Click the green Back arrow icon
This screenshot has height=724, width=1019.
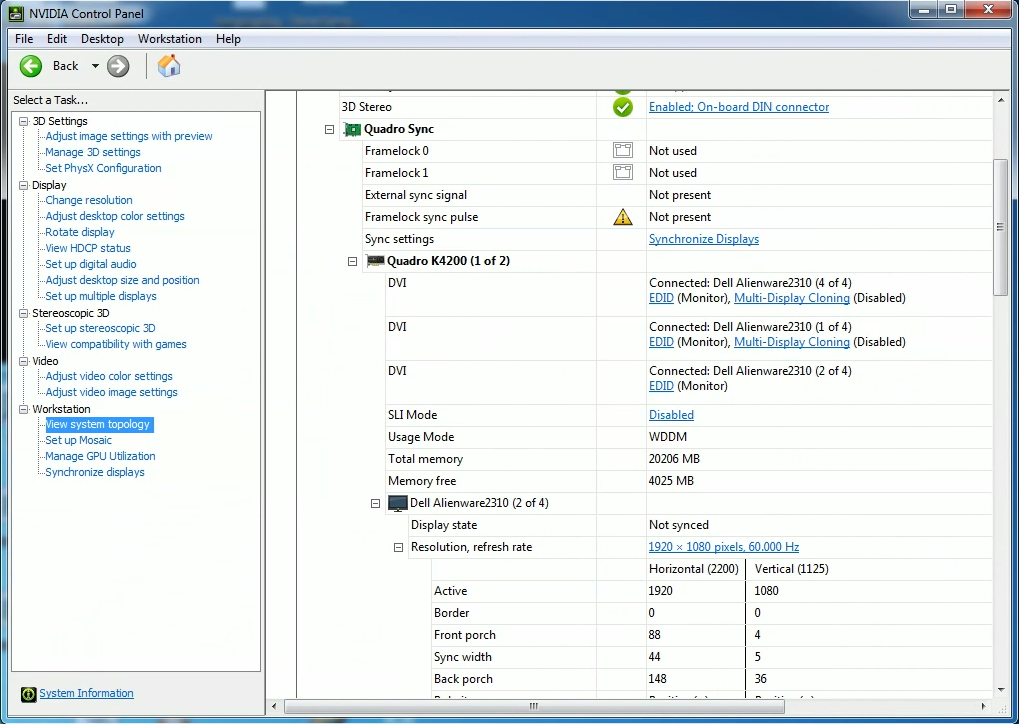[31, 66]
